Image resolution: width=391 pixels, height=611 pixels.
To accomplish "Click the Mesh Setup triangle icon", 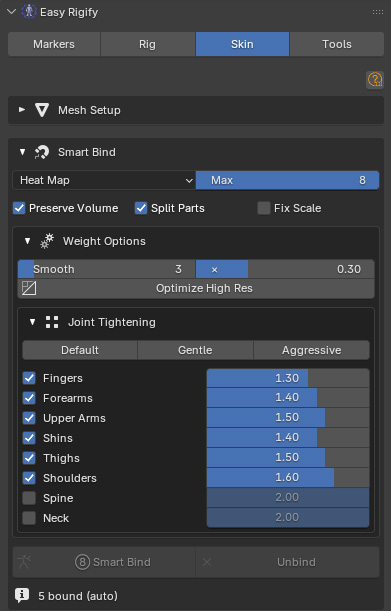I will [42, 110].
